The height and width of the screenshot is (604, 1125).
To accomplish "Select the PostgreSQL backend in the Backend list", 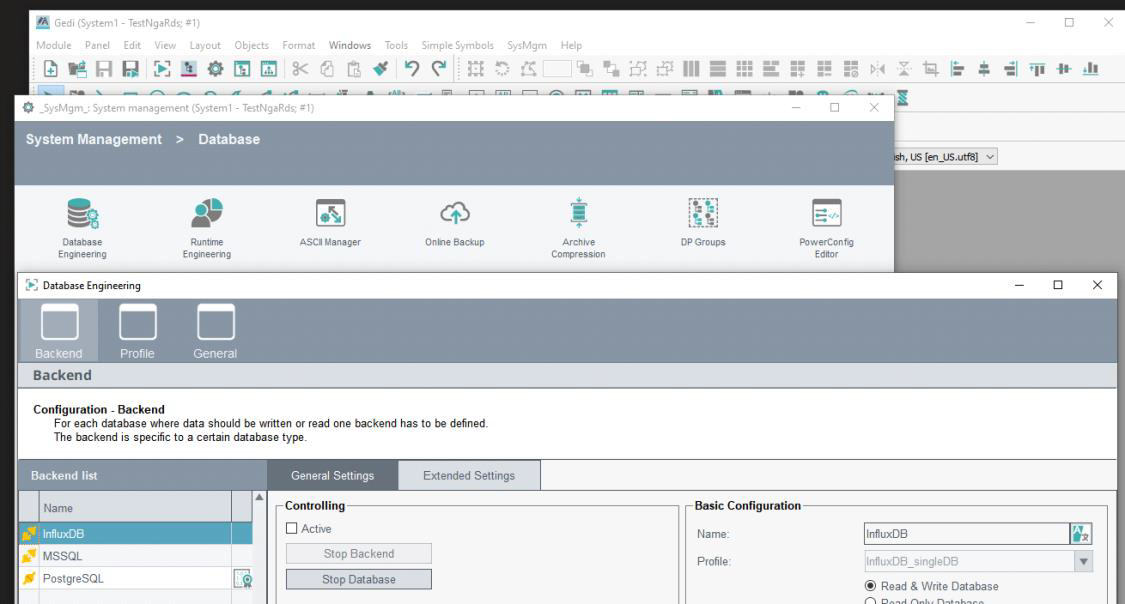I will [75, 578].
